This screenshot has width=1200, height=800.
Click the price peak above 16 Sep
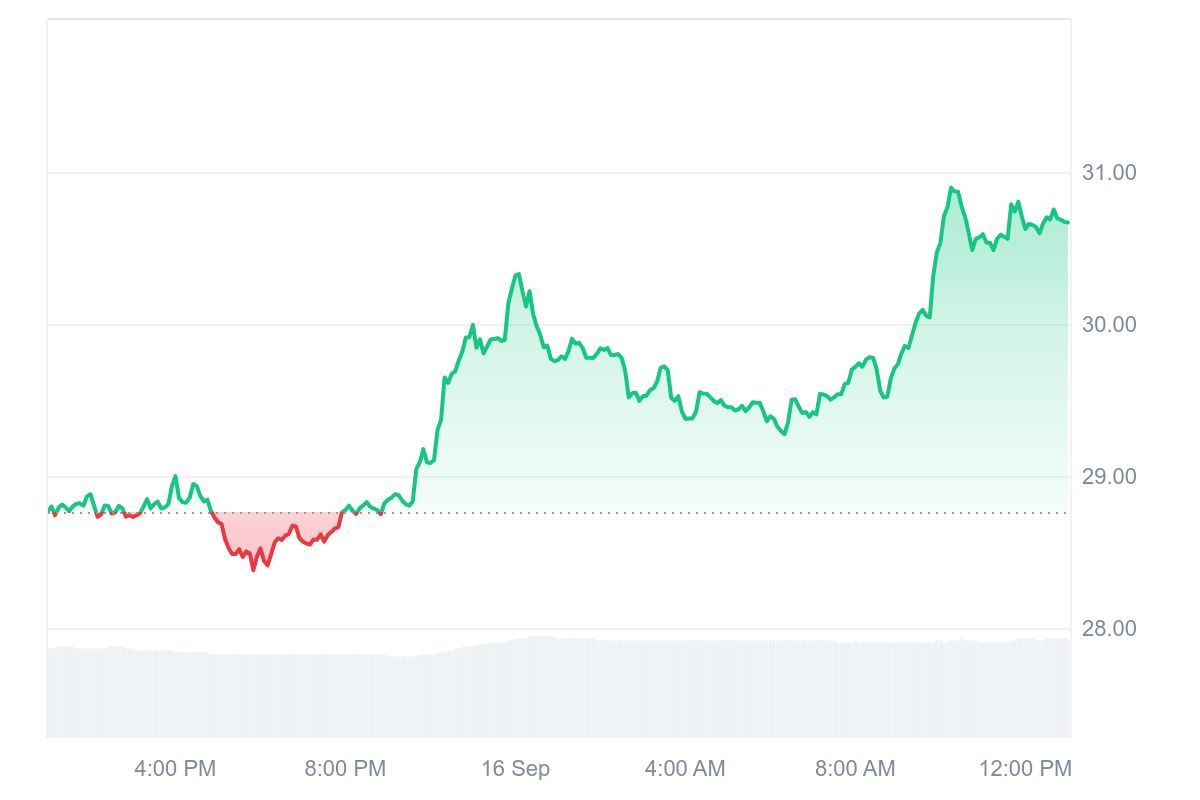[x=517, y=274]
